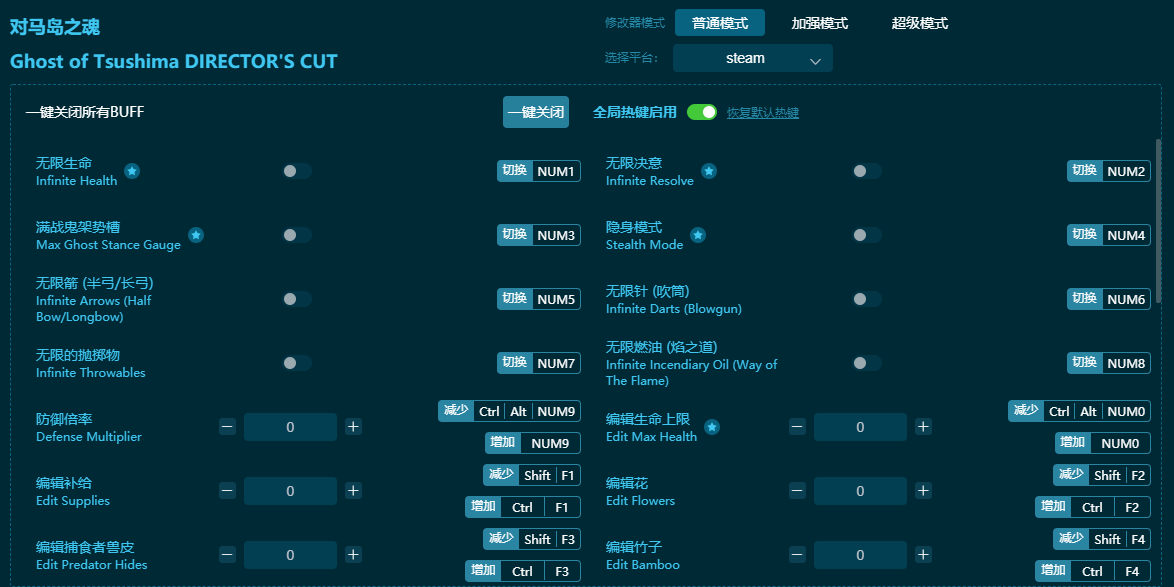Click Defense Multiplier value field
This screenshot has width=1174, height=587.
291,427
